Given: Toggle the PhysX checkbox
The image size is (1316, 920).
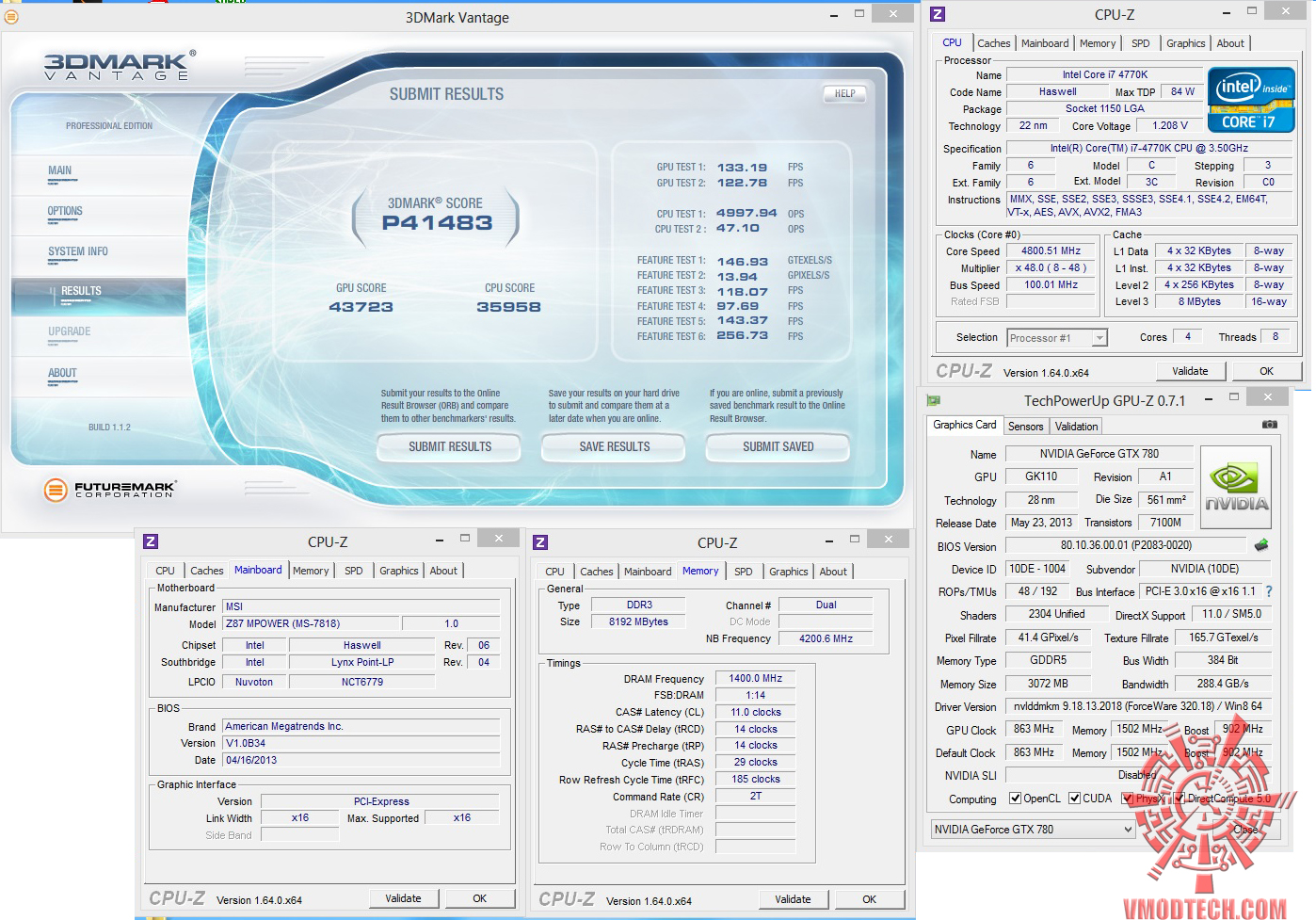Looking at the screenshot, I should (1128, 799).
